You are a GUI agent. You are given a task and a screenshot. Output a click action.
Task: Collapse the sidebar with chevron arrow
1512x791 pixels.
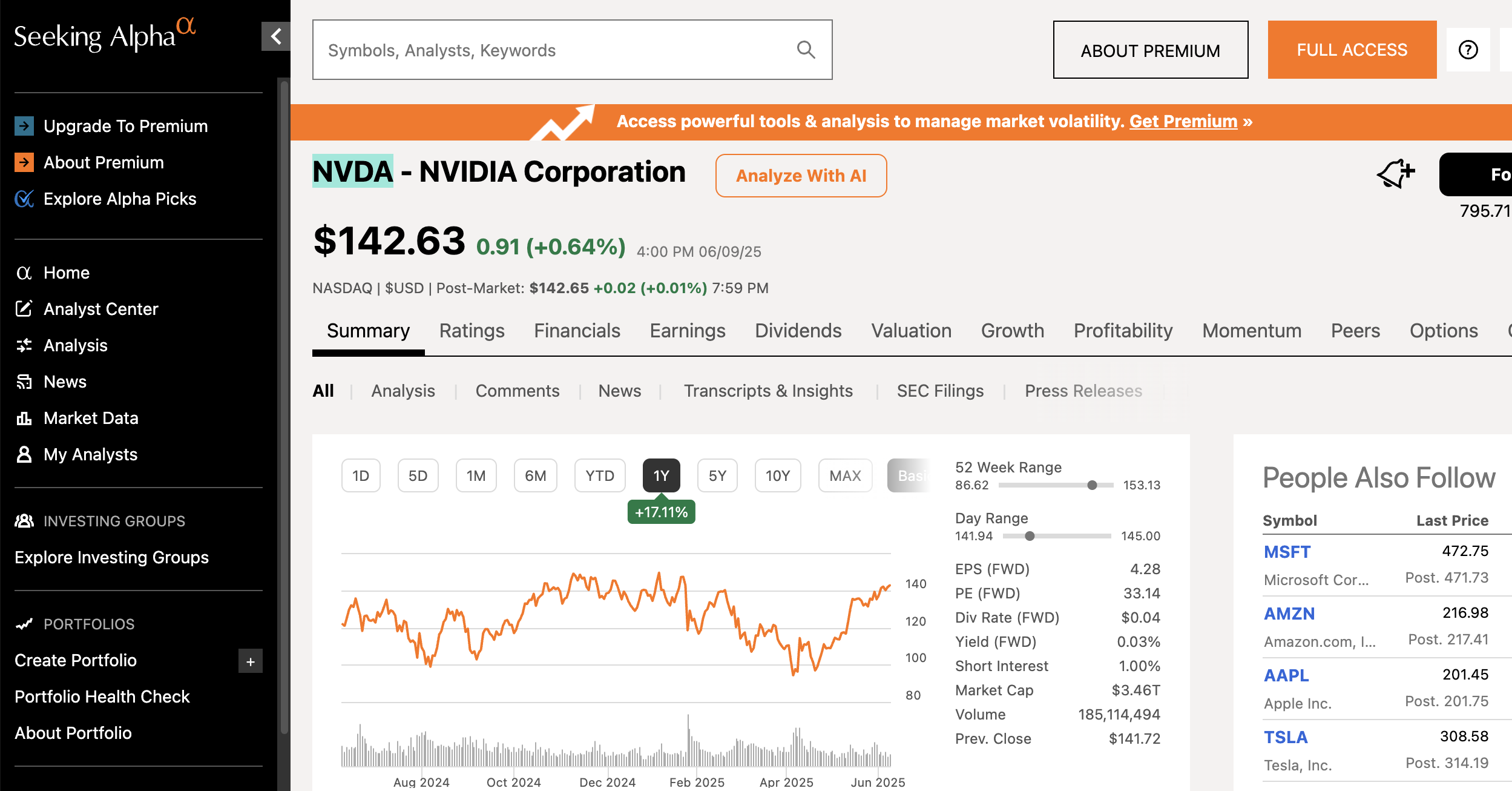(276, 36)
